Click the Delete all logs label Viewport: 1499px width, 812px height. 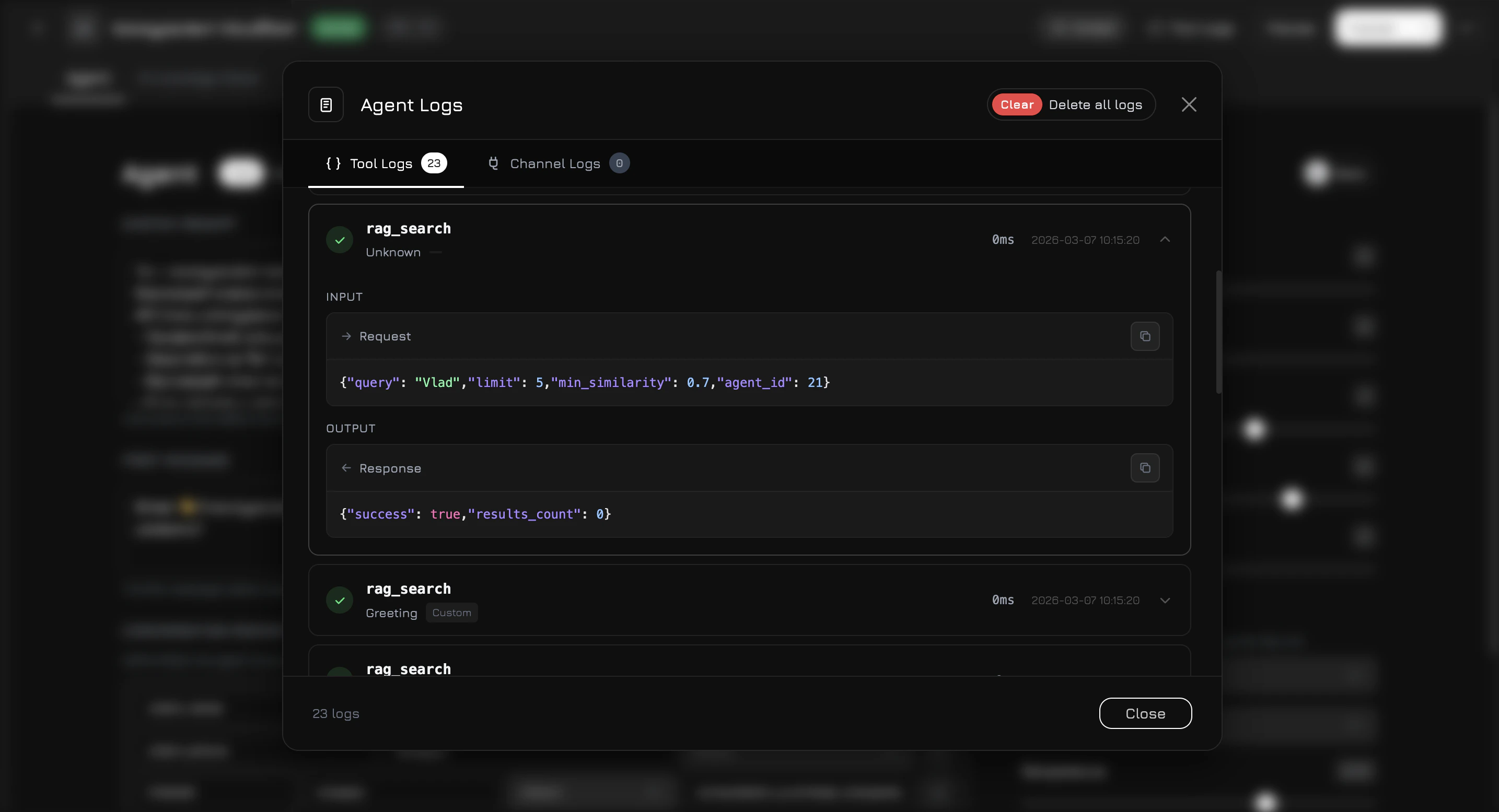[1095, 105]
